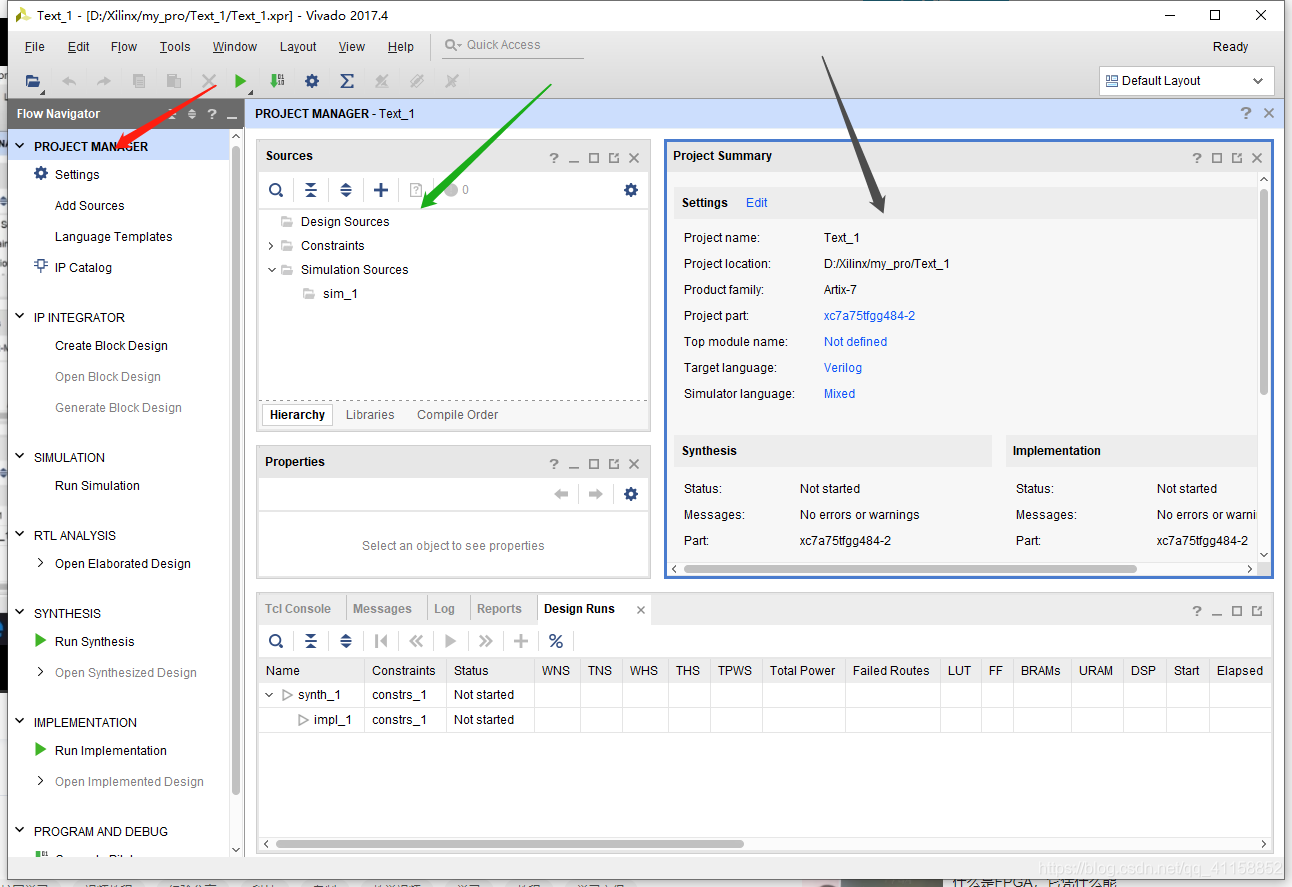
Task: Click the Generate Bitstream toolbar icon
Action: [277, 81]
